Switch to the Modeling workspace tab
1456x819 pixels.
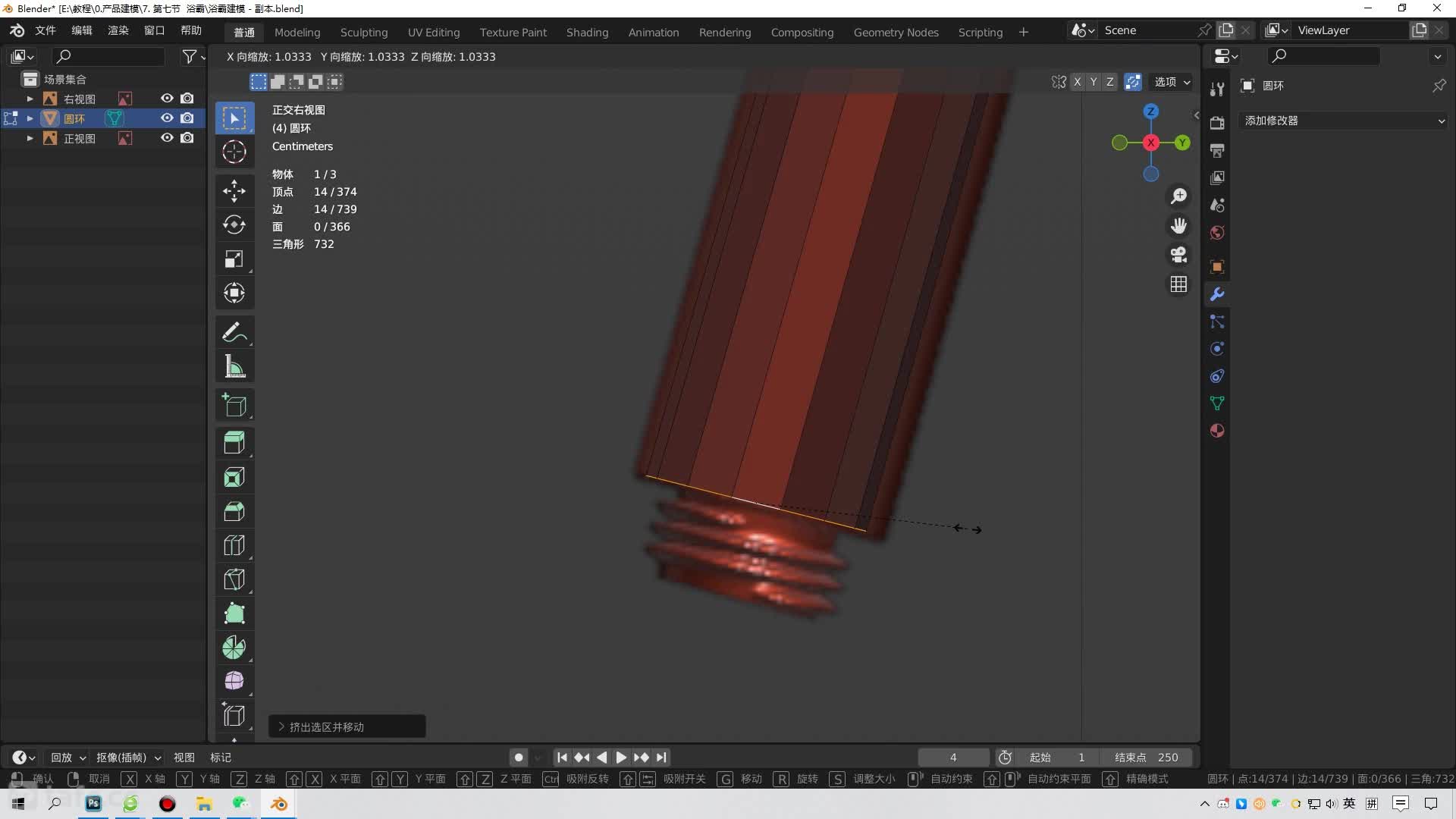pyautogui.click(x=297, y=32)
